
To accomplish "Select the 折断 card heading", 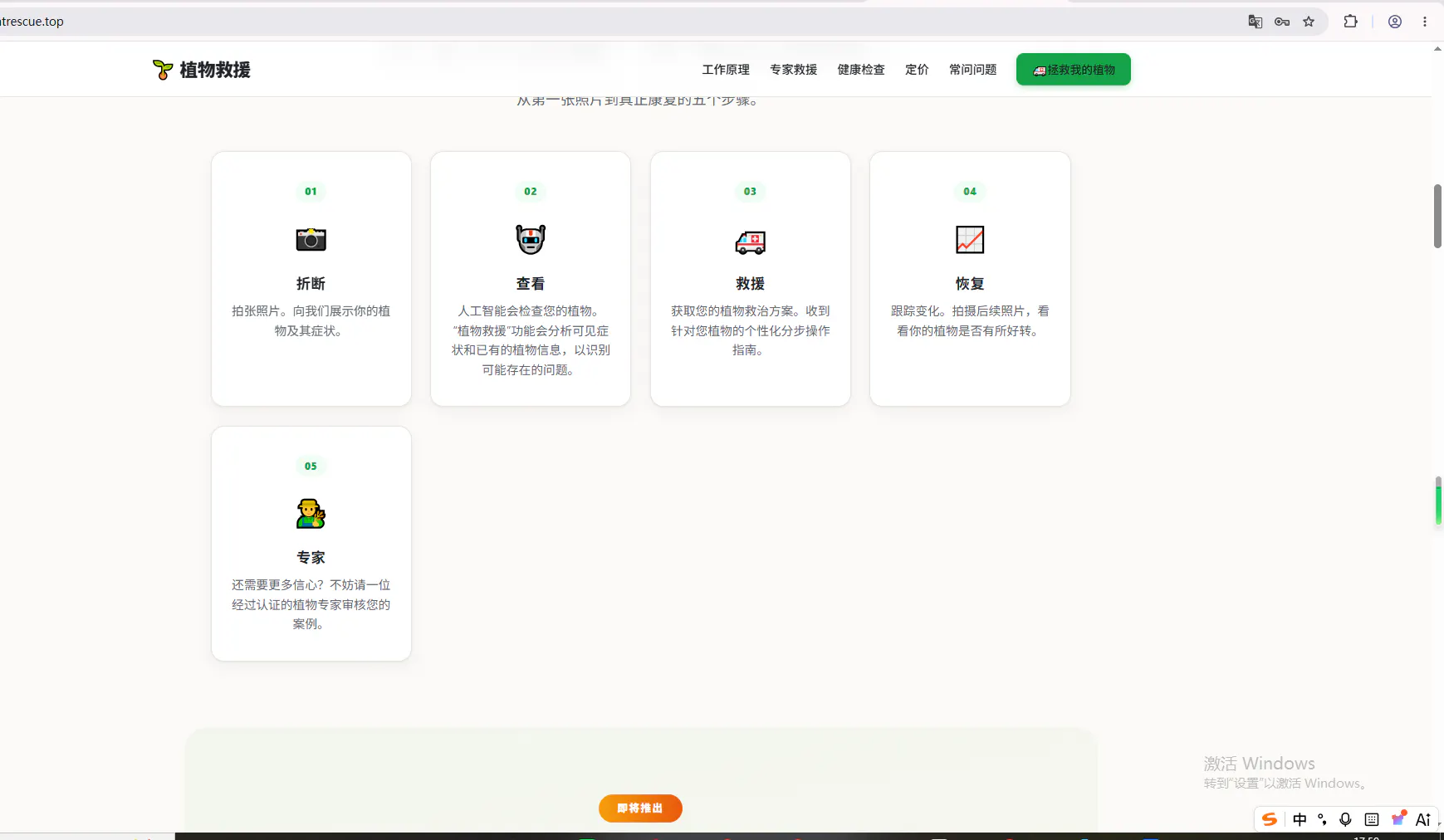I will coord(311,284).
